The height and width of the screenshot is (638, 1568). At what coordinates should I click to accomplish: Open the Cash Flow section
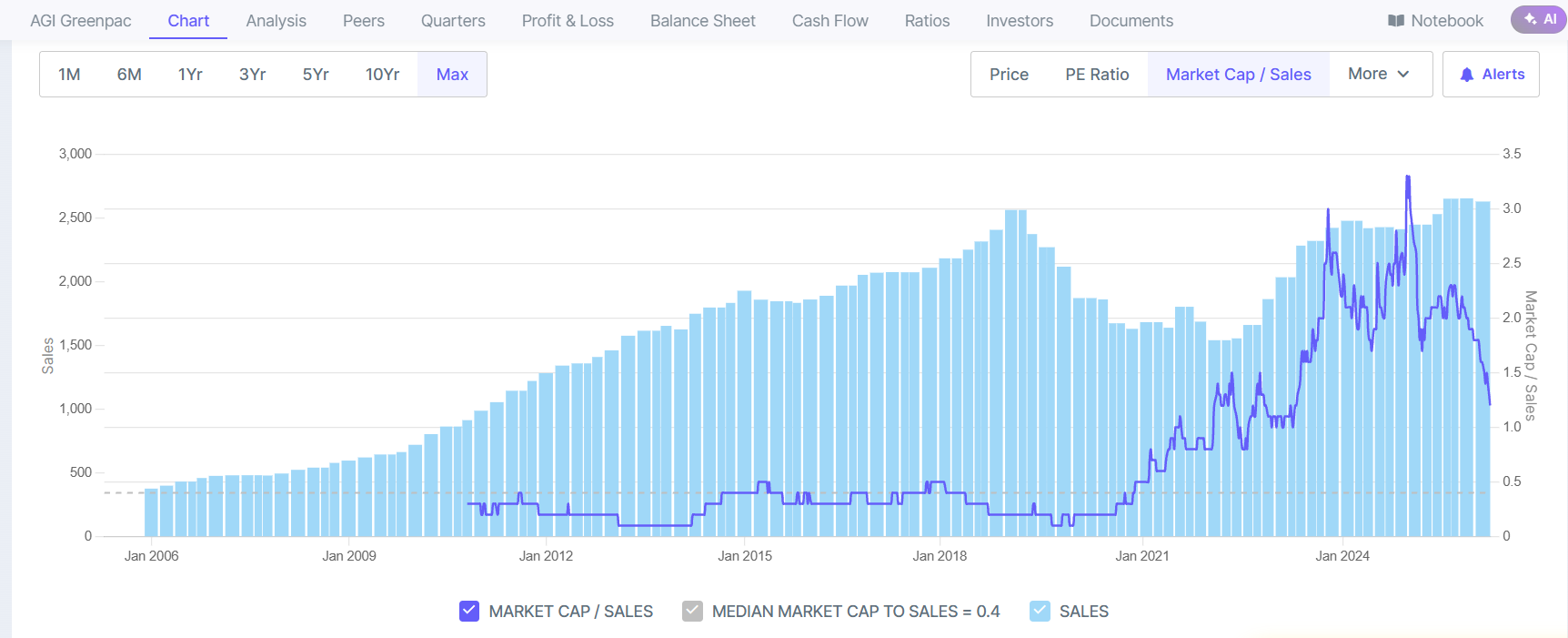click(829, 21)
